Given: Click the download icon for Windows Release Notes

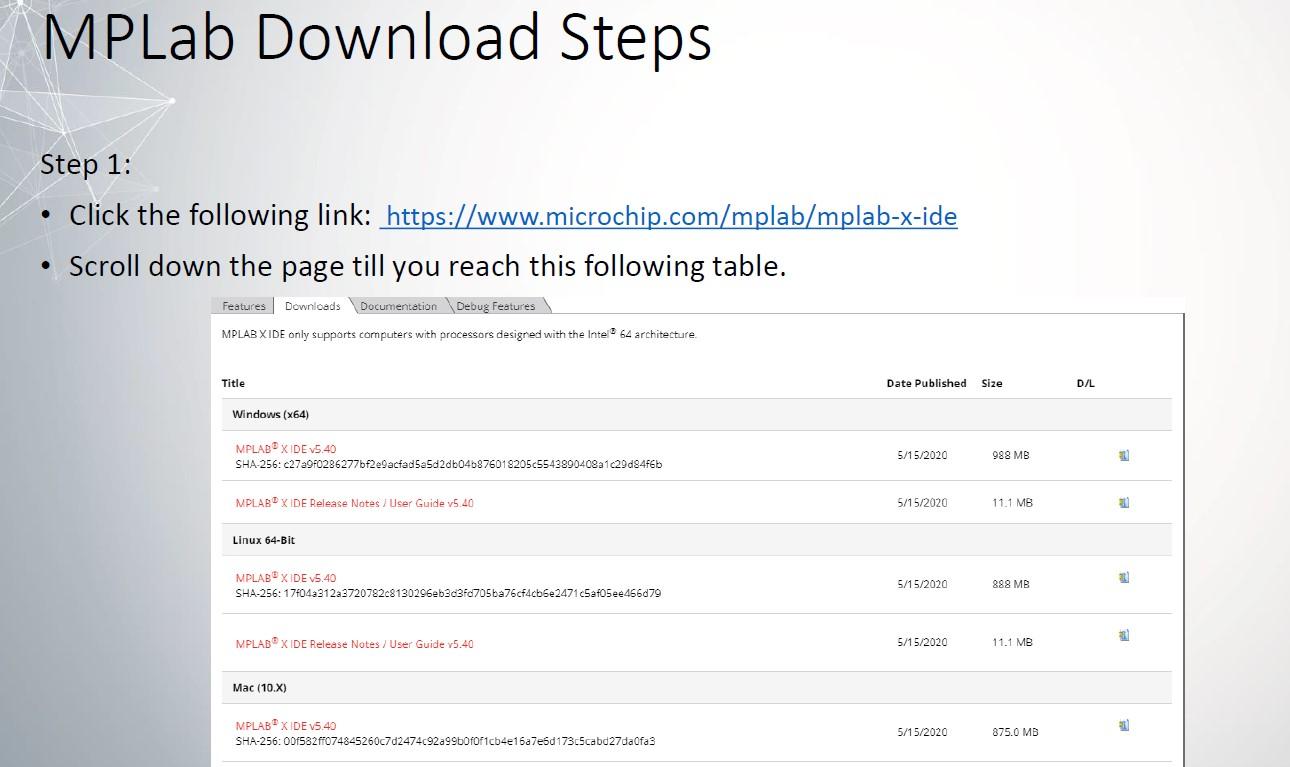Looking at the screenshot, I should [1124, 503].
